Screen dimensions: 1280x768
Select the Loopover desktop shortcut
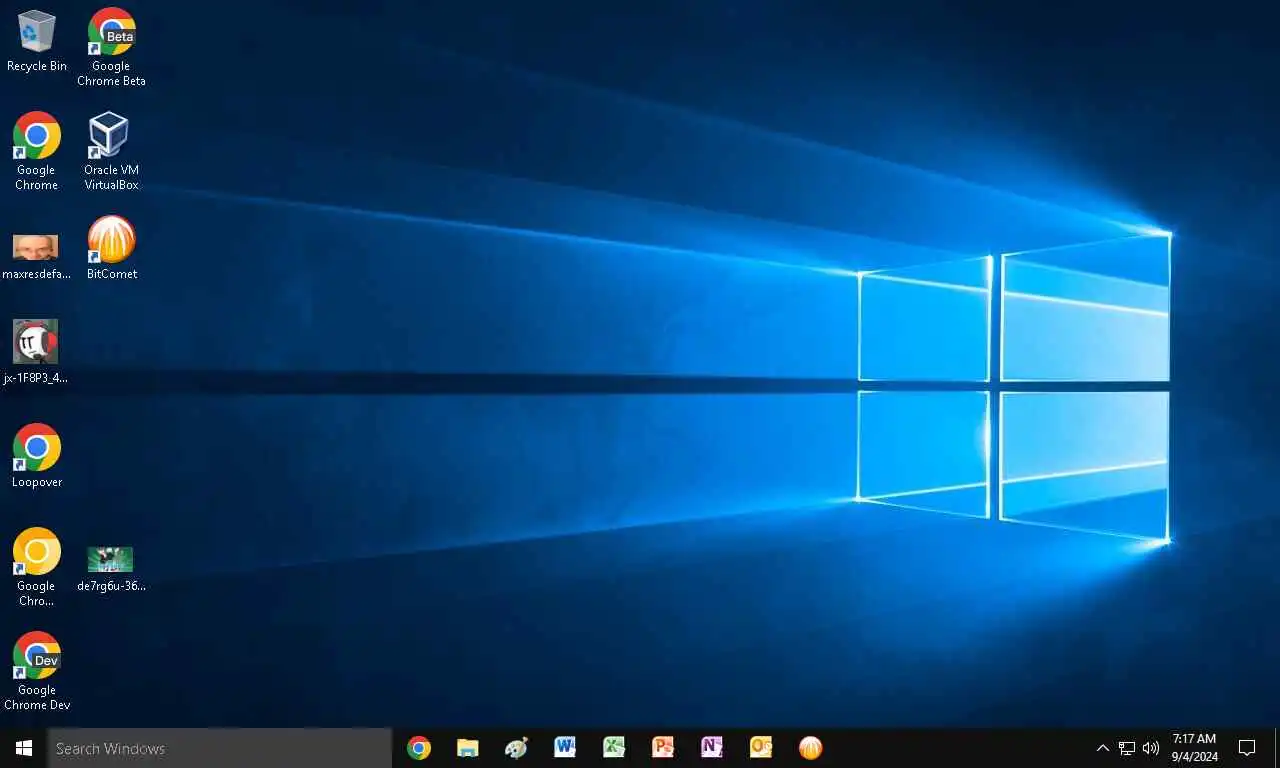37,456
